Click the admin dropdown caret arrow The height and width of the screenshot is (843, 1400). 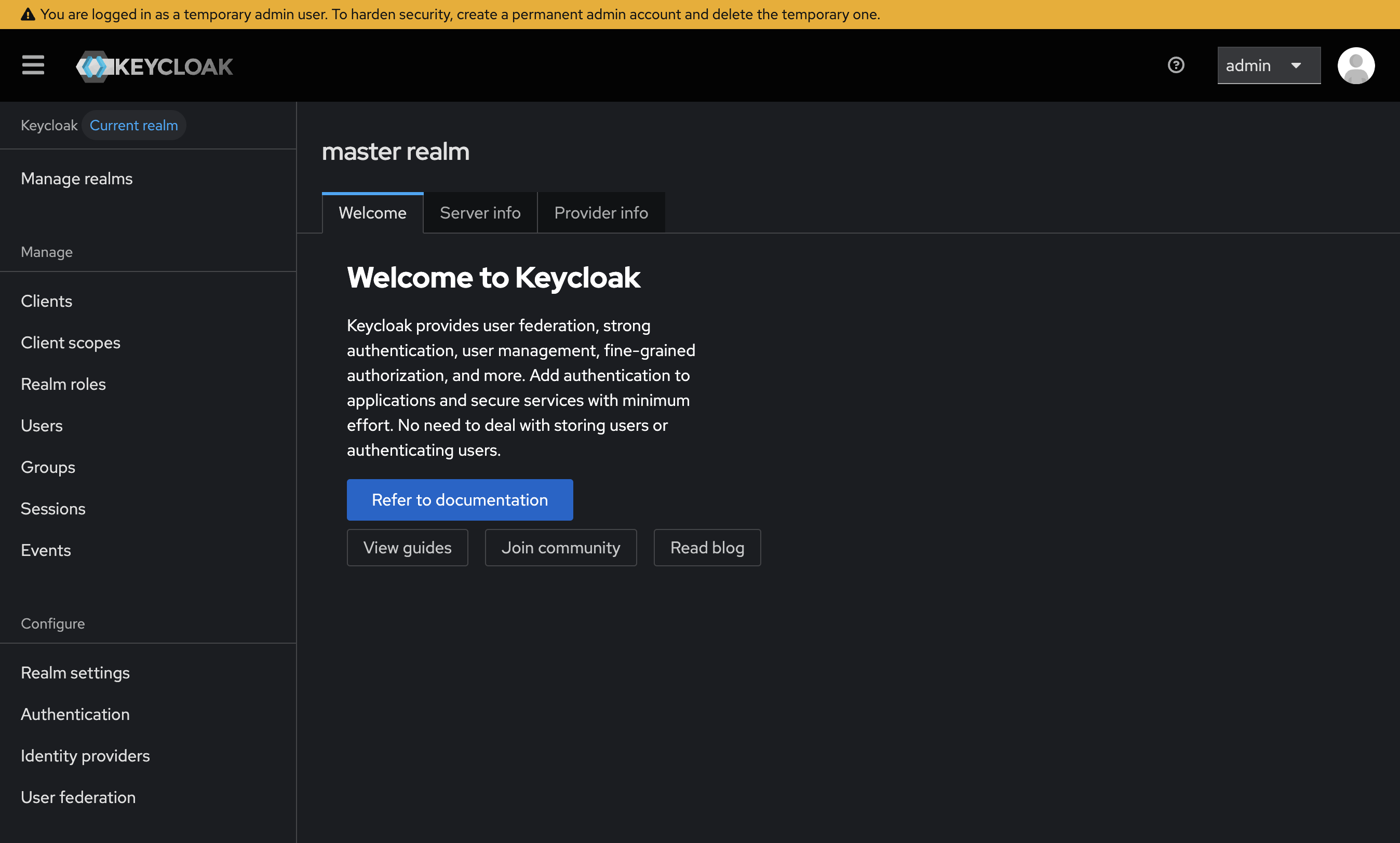pyautogui.click(x=1296, y=66)
